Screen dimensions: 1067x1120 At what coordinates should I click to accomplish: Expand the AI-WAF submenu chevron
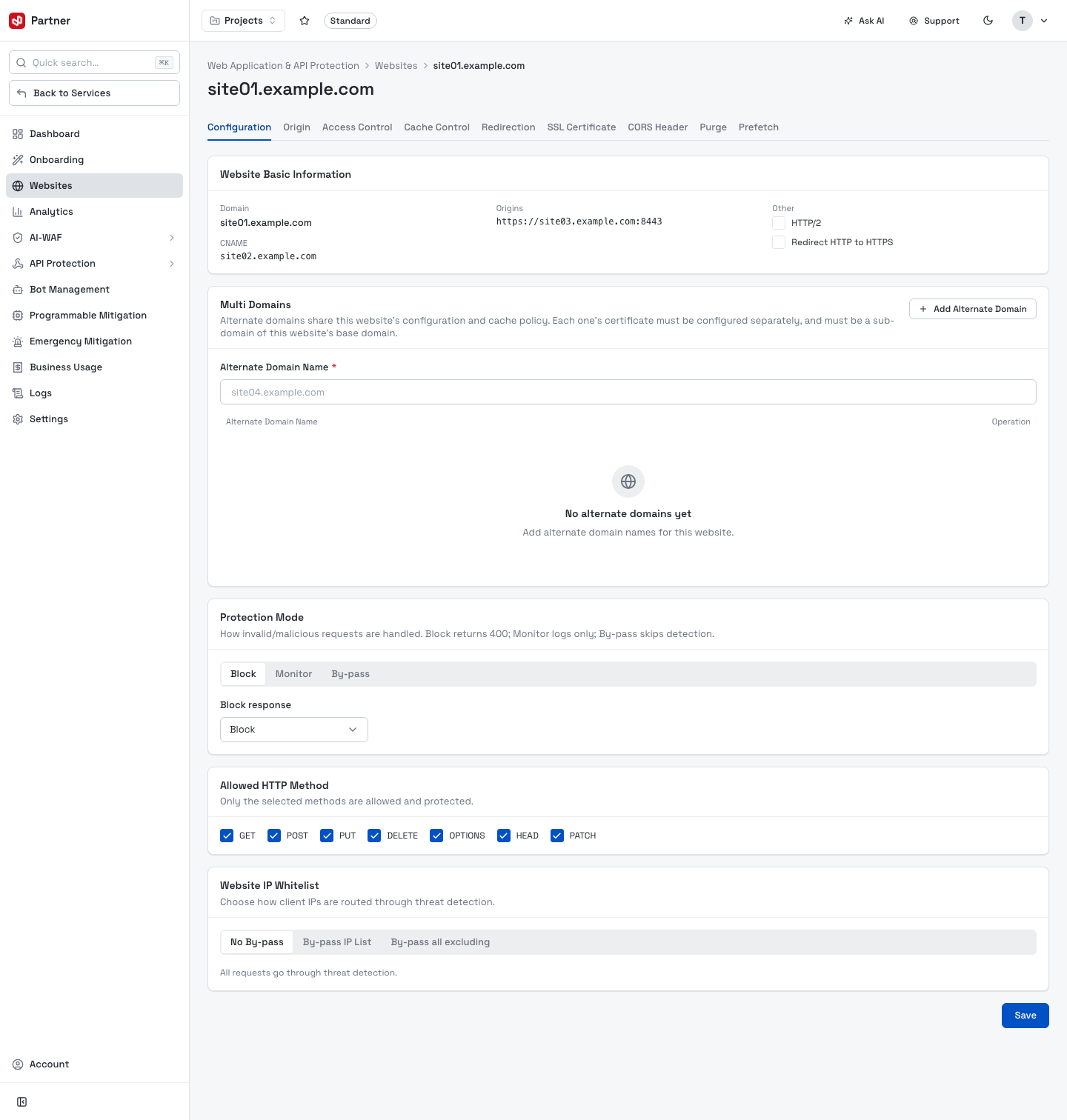pos(172,238)
